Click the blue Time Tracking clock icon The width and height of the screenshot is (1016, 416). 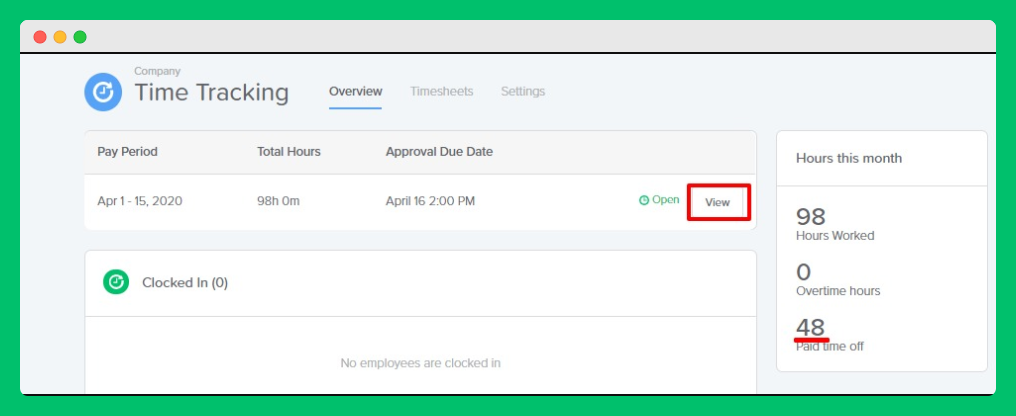coord(103,92)
